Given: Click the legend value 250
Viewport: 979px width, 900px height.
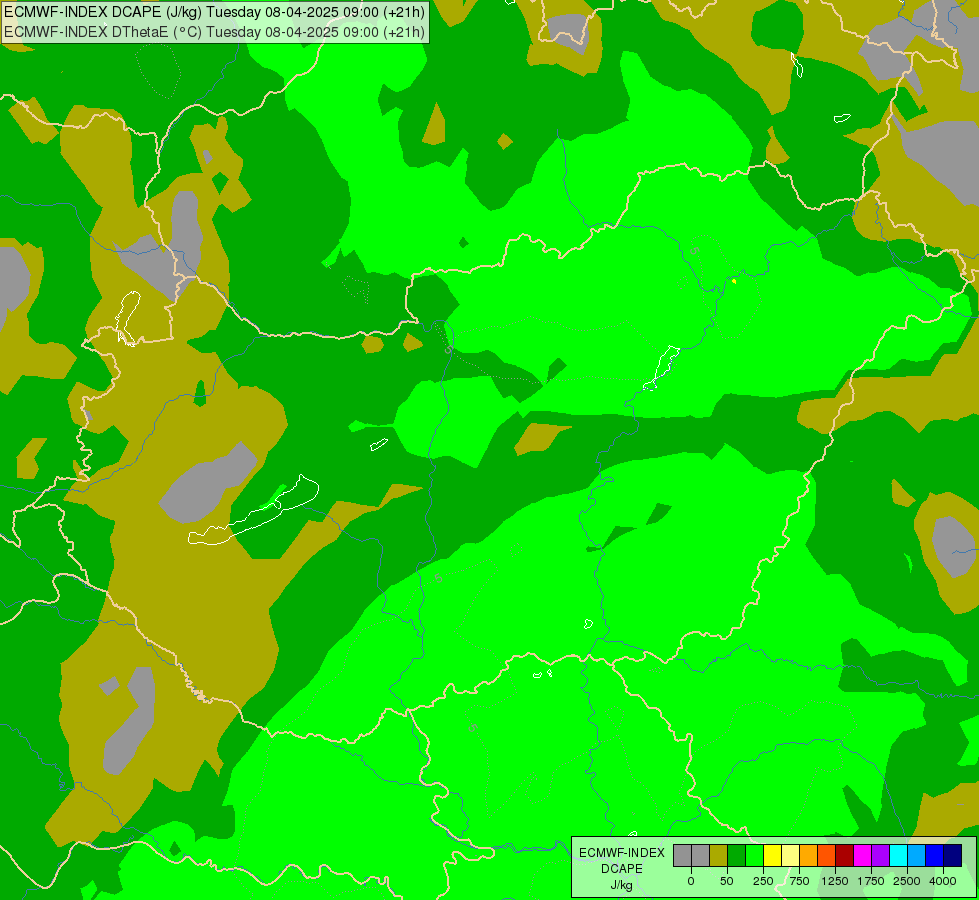Looking at the screenshot, I should click(x=763, y=881).
